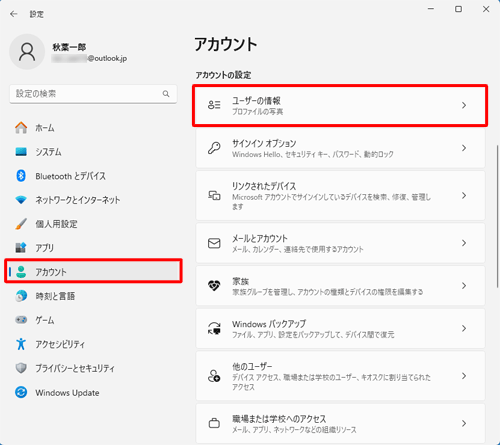The height and width of the screenshot is (445, 500).
Task: Maximize the 設定 window
Action: (459, 9)
